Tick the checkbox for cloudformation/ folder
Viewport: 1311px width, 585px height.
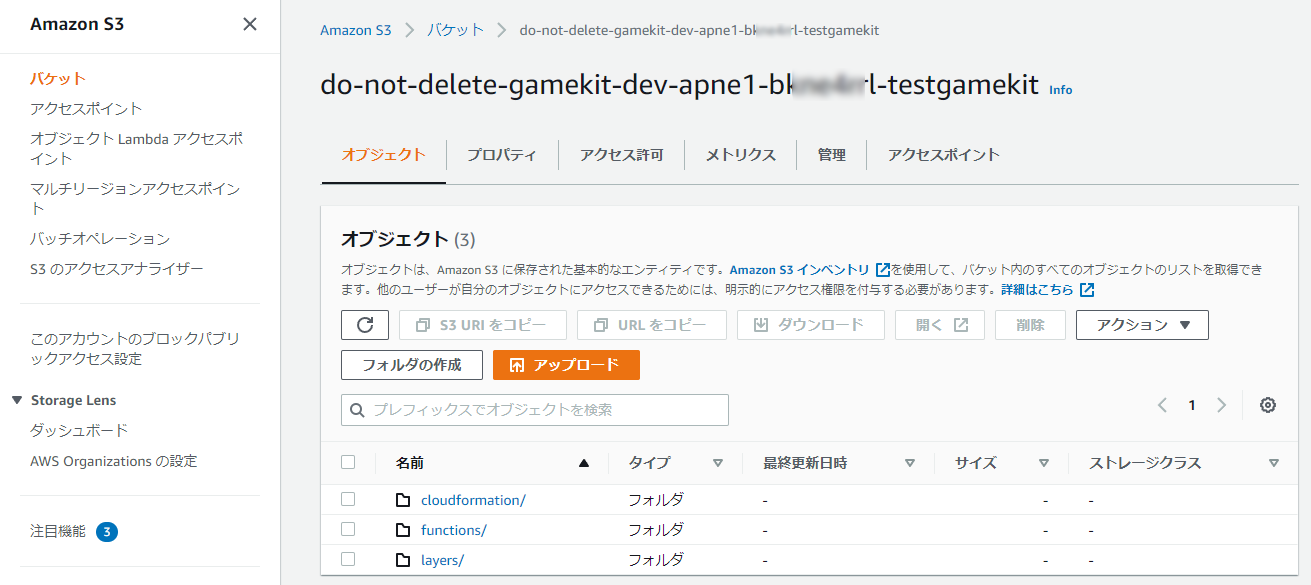point(348,499)
